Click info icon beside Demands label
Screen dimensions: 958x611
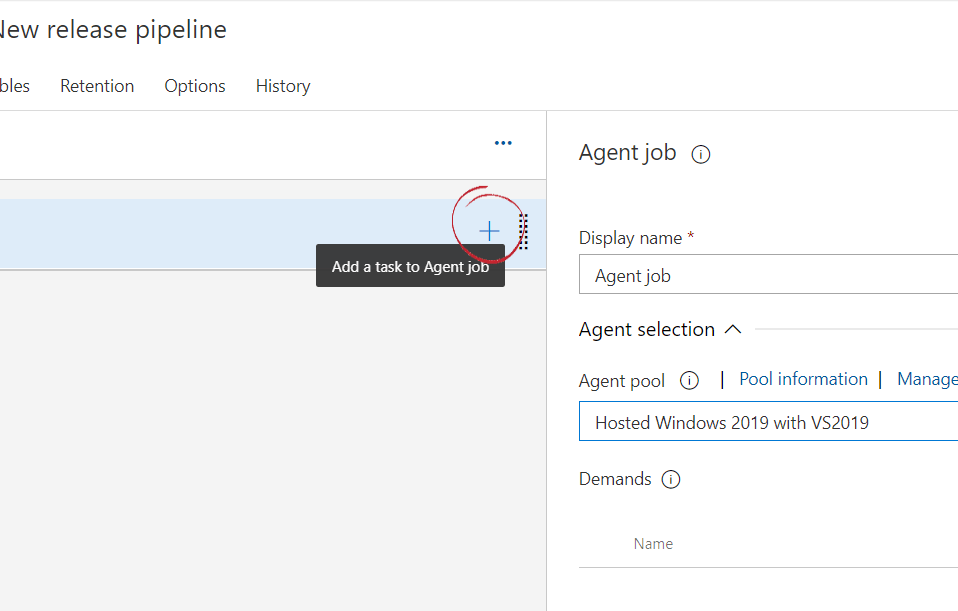671,479
